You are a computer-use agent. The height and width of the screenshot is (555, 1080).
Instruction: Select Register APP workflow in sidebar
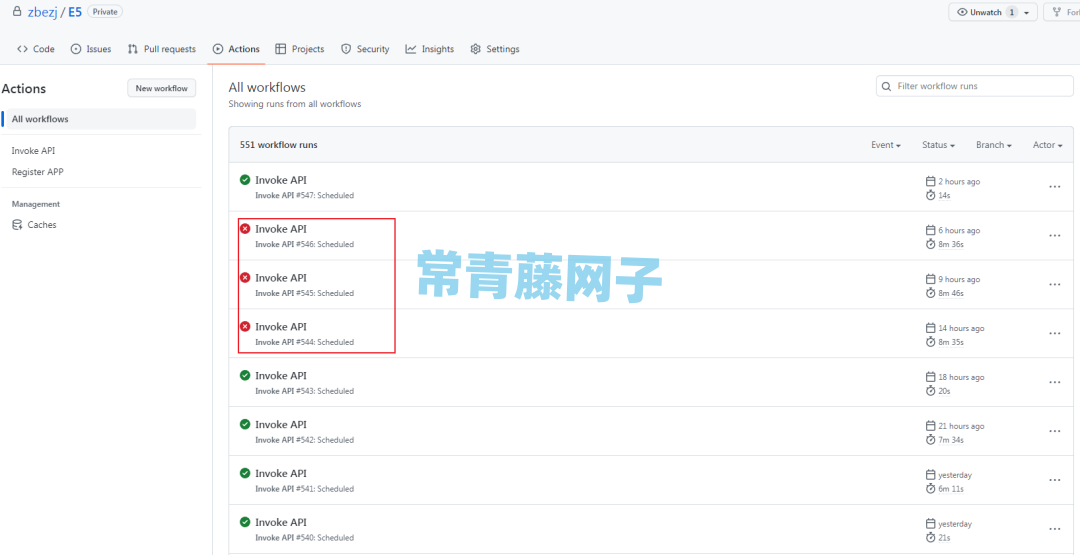tap(38, 171)
